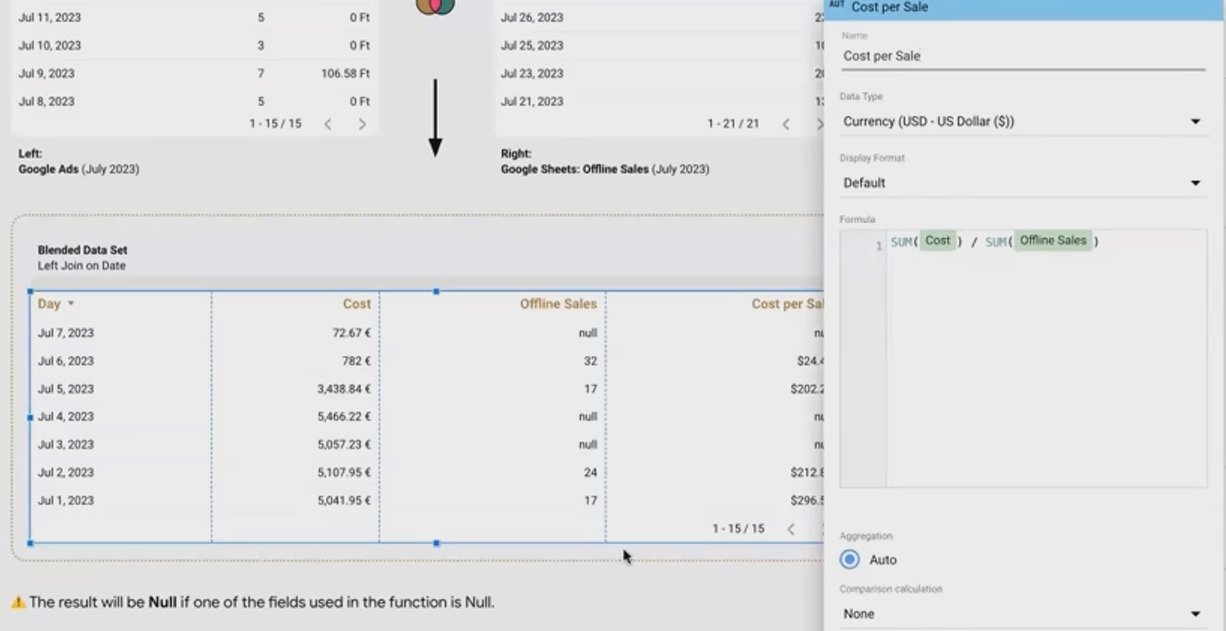Click the cost value 3,438.84 €

pyautogui.click(x=344, y=389)
